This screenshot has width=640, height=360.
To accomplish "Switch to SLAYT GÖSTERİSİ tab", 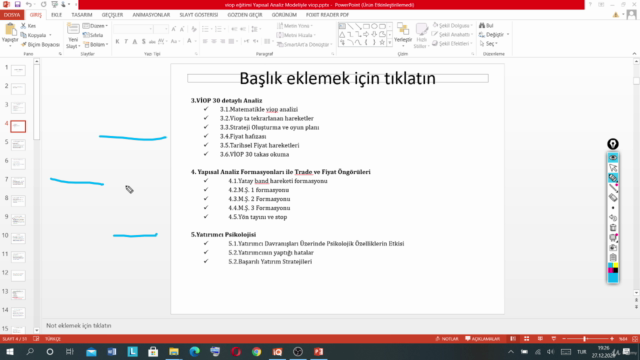I will pyautogui.click(x=199, y=15).
